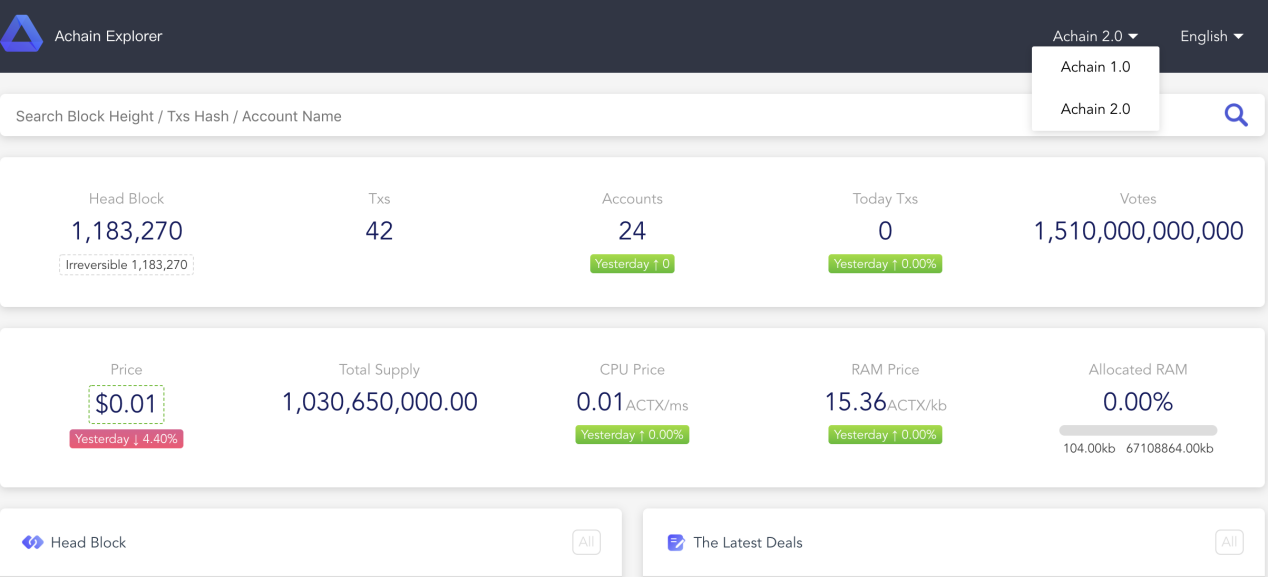The image size is (1268, 577).
Task: Click the Achain Explorer title link
Action: [x=108, y=36]
